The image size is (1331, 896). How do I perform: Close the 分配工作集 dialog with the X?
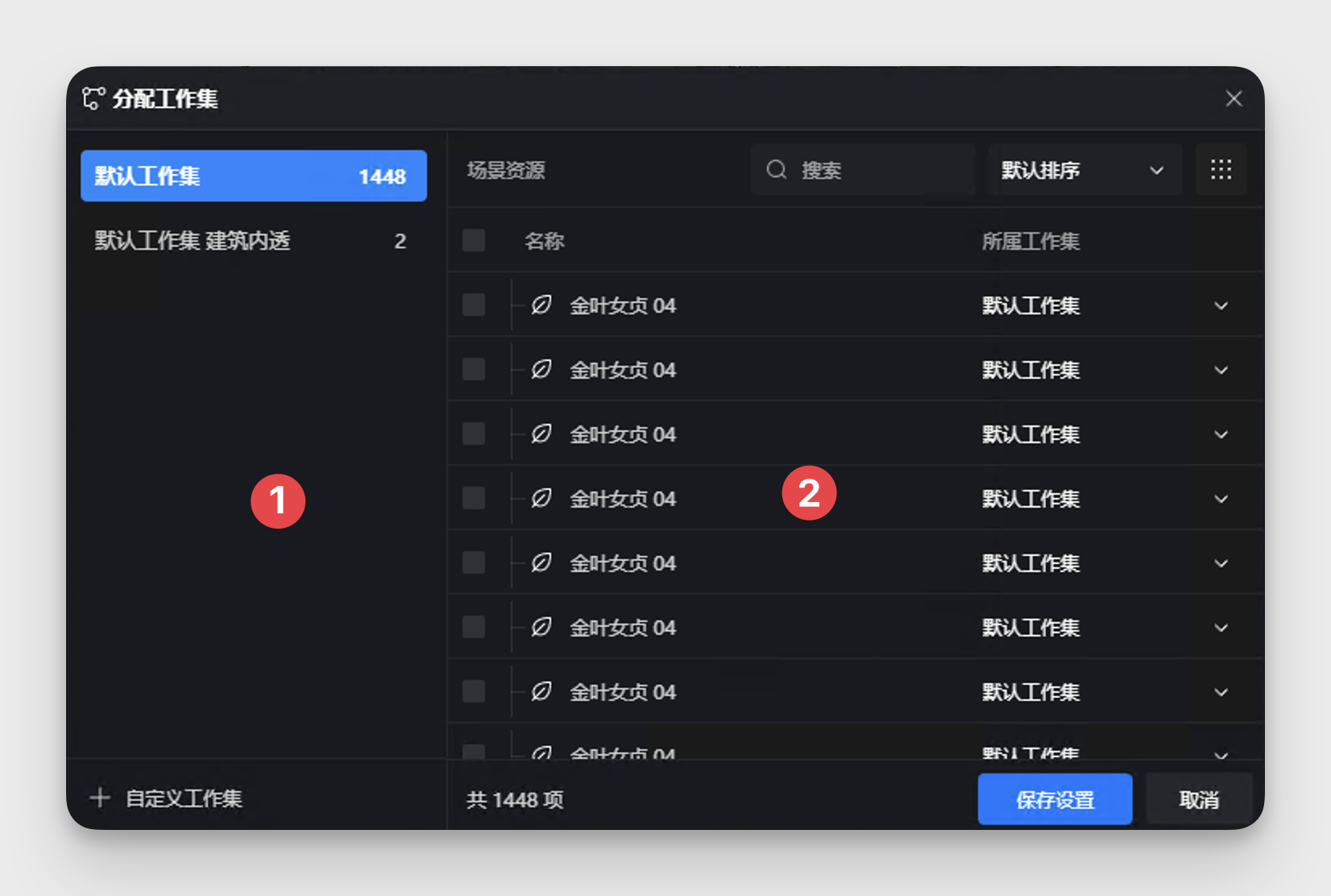pos(1234,98)
